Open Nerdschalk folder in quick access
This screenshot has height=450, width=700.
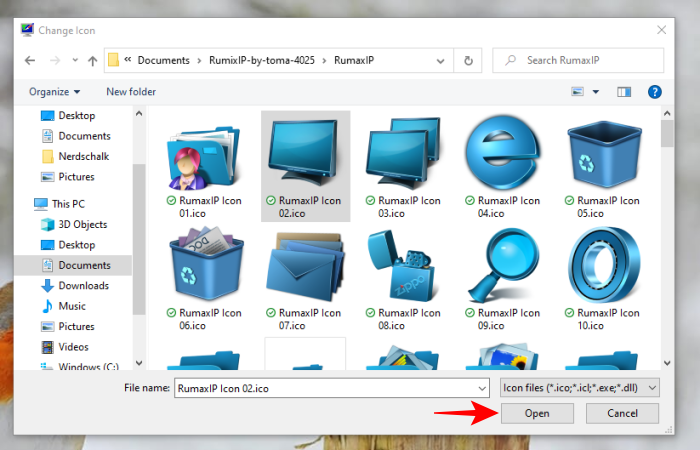click(84, 156)
